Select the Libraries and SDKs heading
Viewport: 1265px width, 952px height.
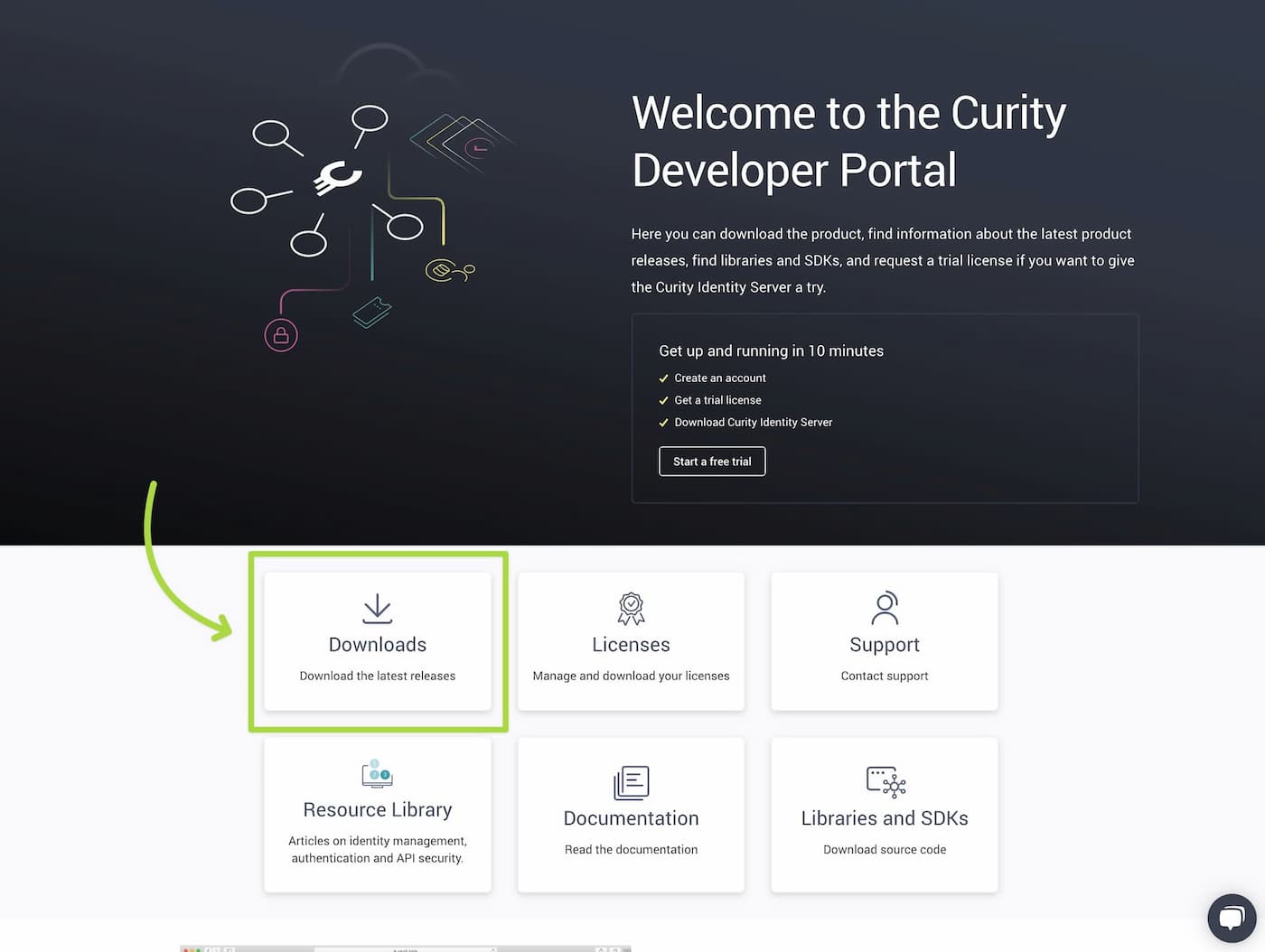[x=885, y=818]
